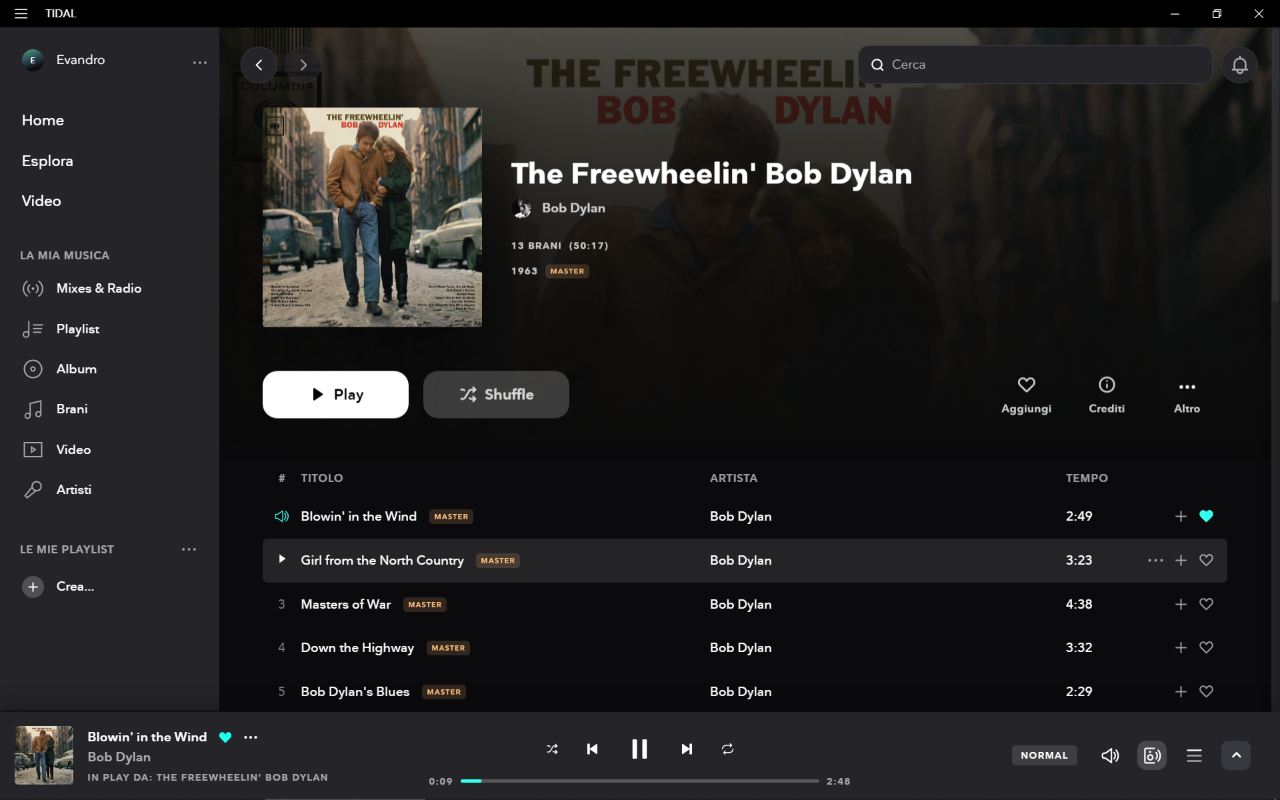
Task: Expand the now playing view chevron
Action: [1236, 755]
